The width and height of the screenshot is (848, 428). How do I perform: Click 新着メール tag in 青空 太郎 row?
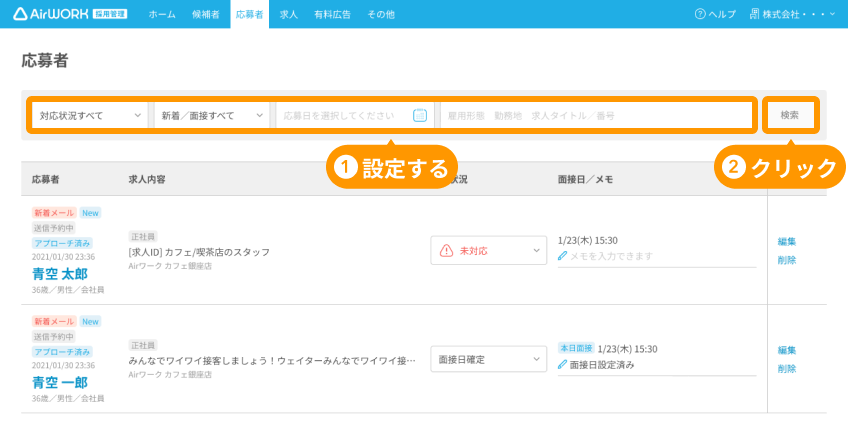point(54,213)
